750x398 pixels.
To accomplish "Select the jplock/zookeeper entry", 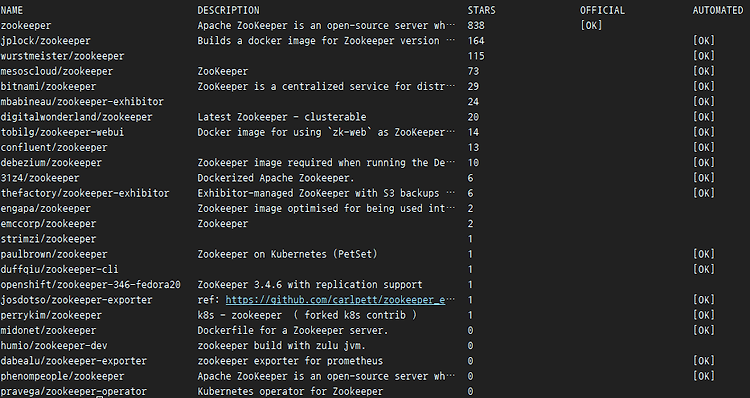I will click(45, 41).
